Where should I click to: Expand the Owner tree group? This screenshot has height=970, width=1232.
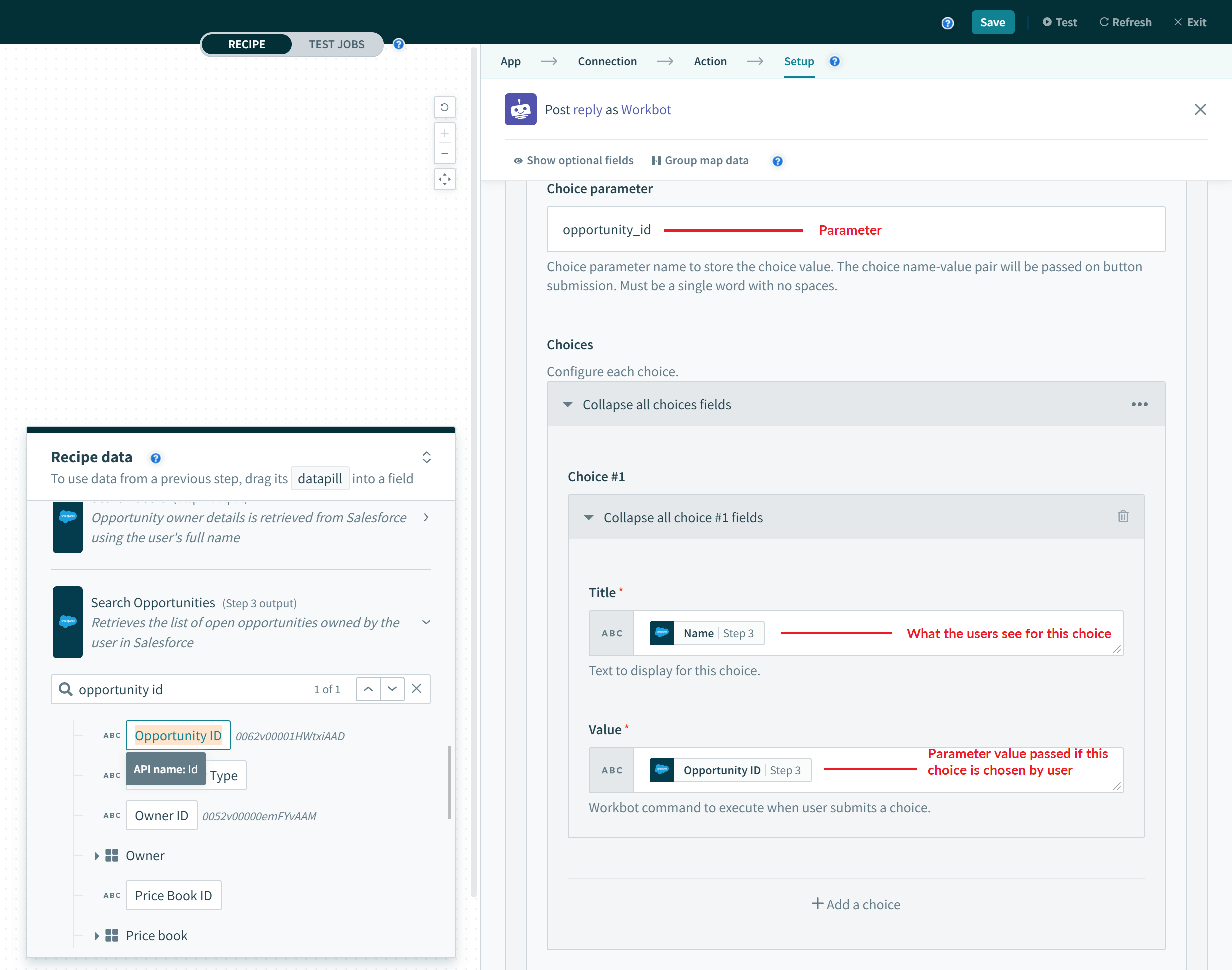[x=97, y=856]
